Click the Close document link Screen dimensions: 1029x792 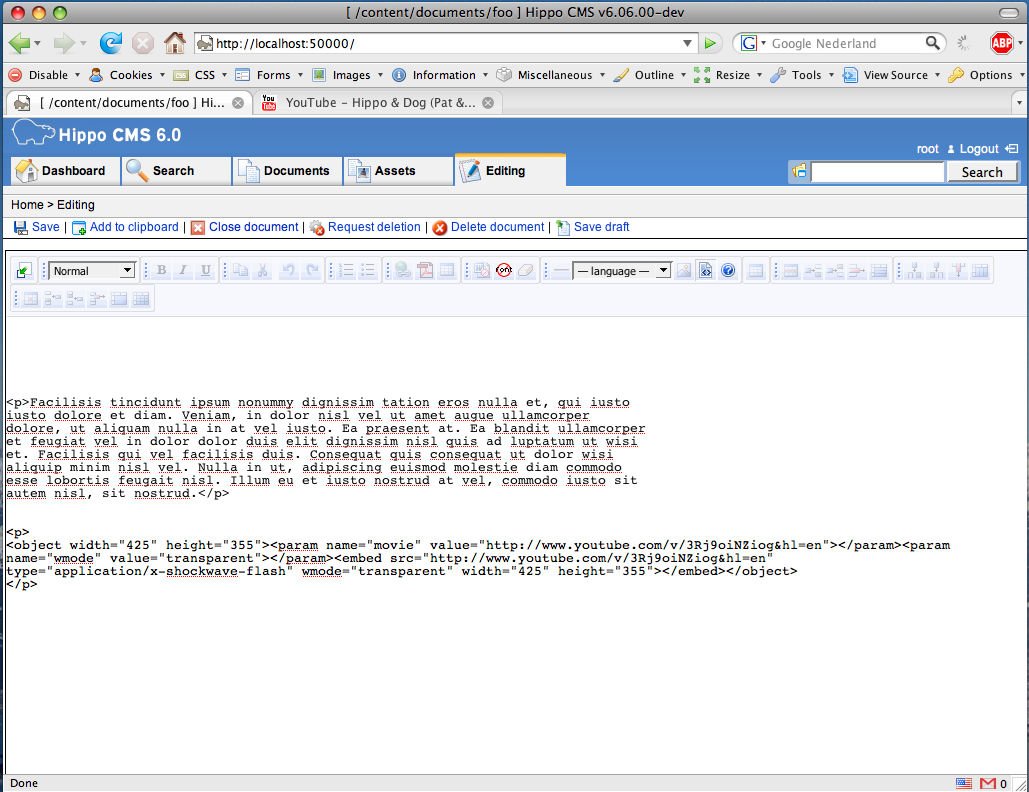pyautogui.click(x=253, y=227)
